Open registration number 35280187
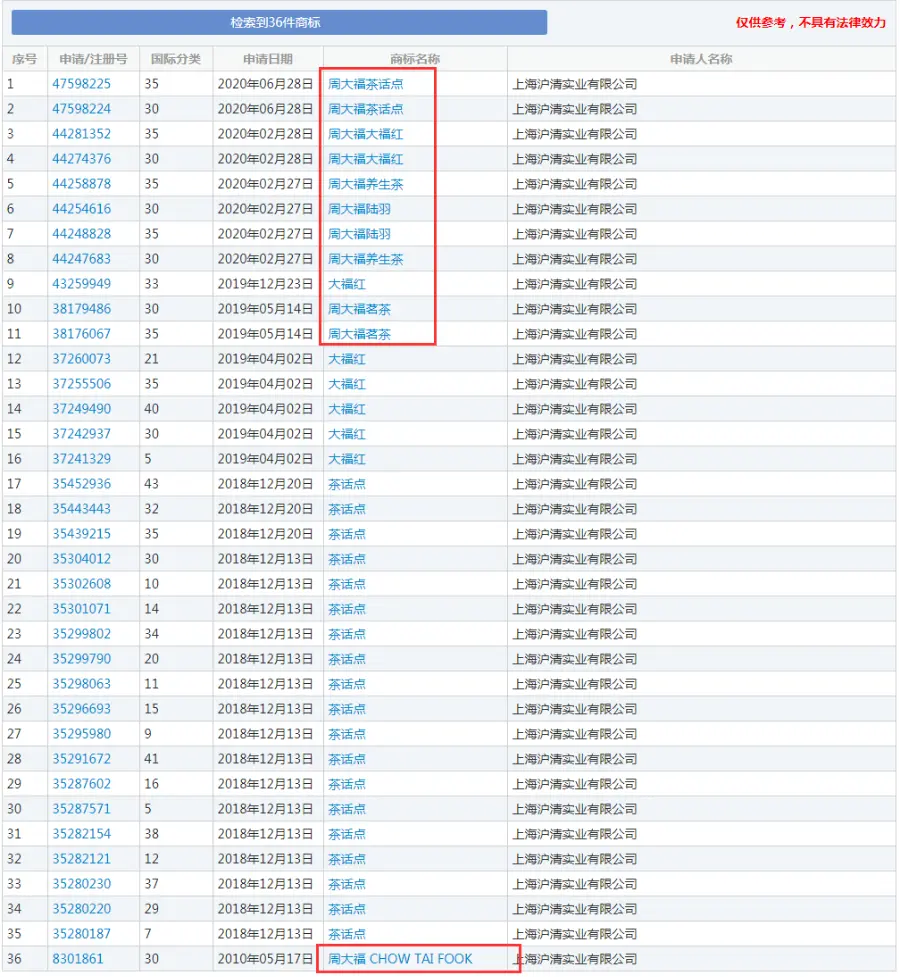This screenshot has height=977, width=900. click(82, 934)
